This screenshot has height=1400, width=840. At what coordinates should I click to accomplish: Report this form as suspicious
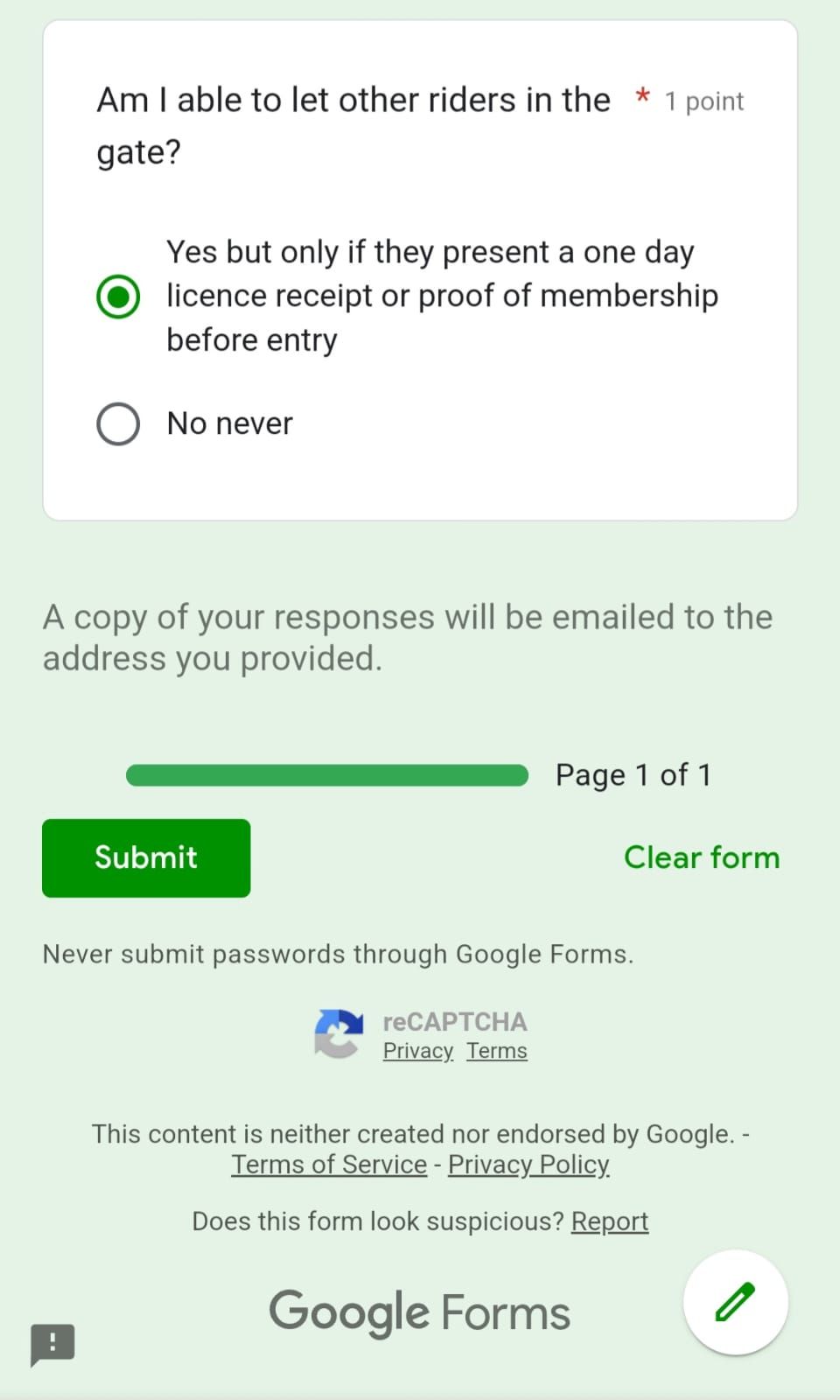point(609,1221)
